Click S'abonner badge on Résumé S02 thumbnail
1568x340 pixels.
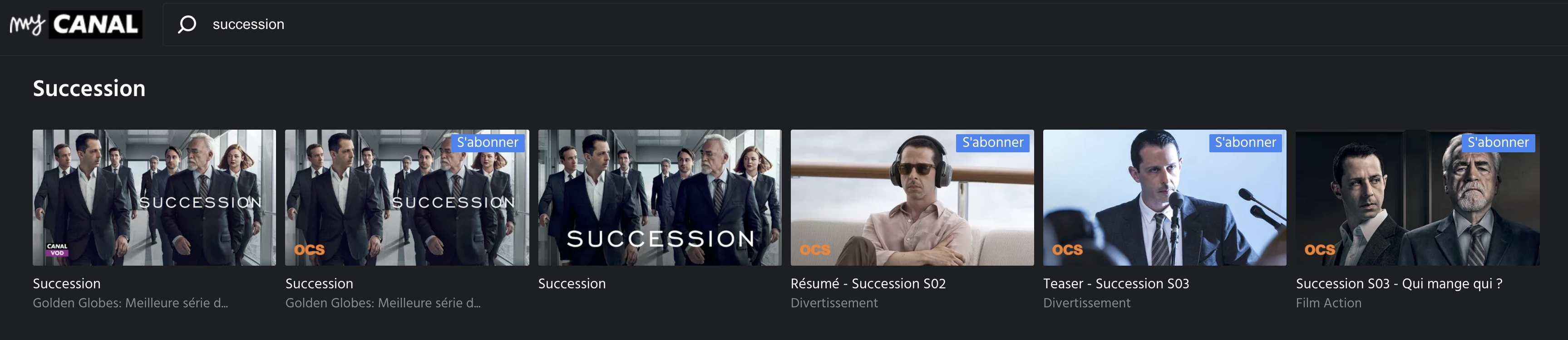[x=993, y=142]
